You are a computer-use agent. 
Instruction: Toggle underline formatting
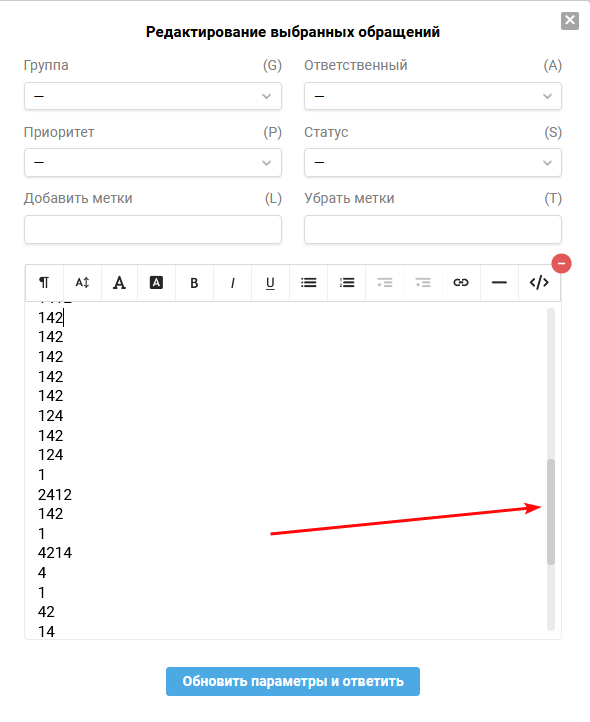coord(270,283)
